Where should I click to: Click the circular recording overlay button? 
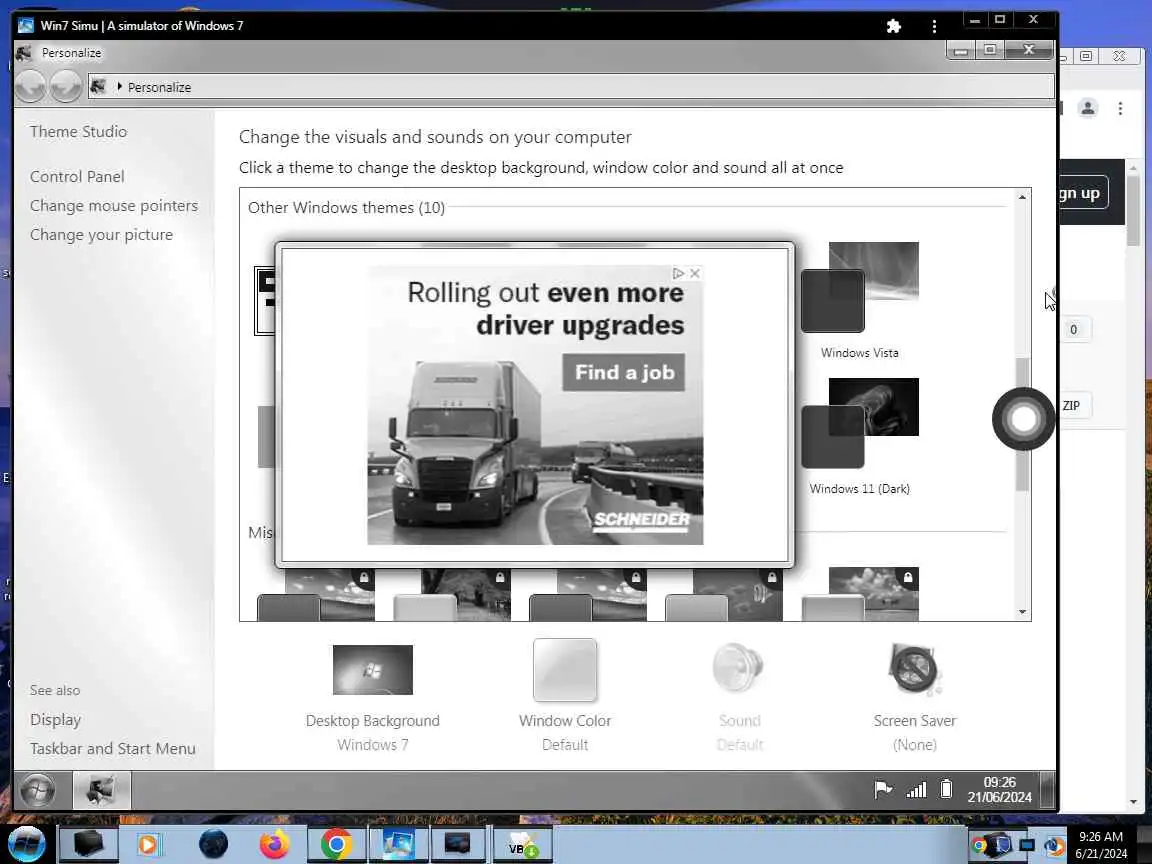(1023, 419)
